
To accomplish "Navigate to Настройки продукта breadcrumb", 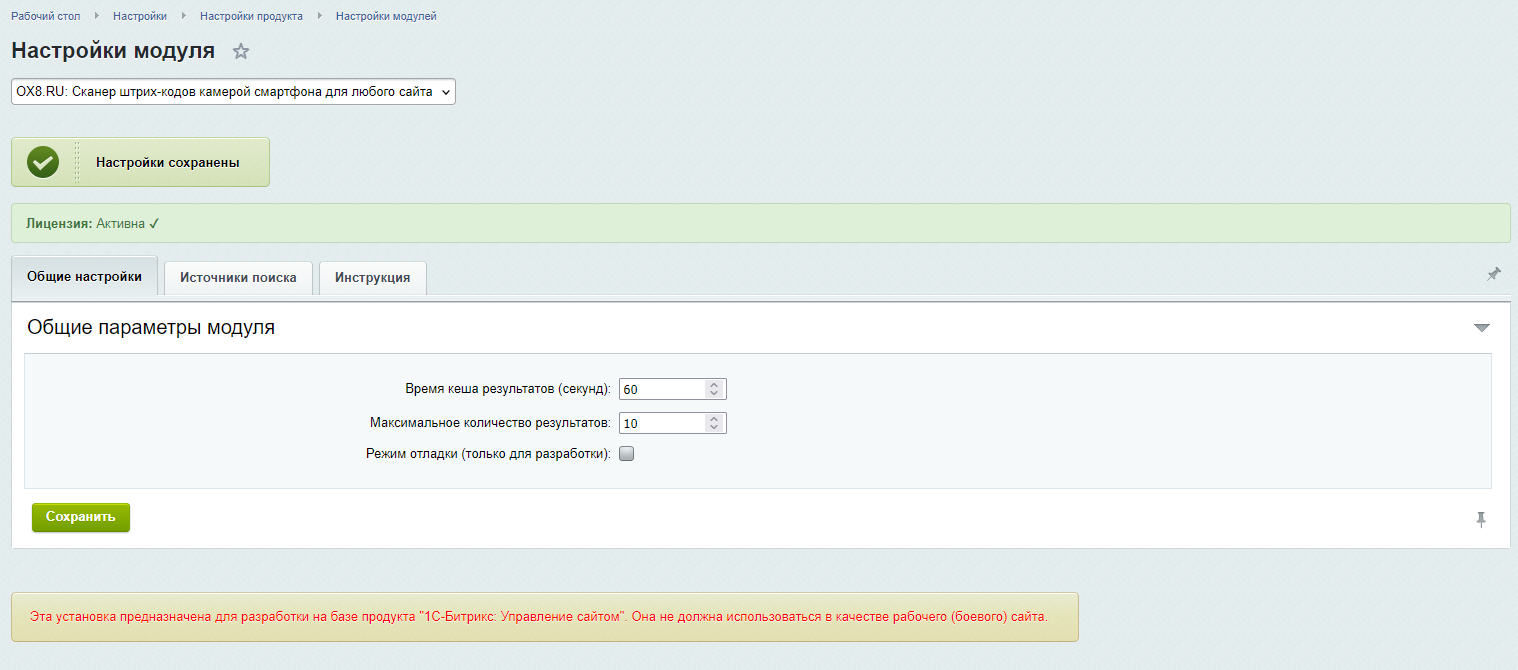I will [x=251, y=16].
